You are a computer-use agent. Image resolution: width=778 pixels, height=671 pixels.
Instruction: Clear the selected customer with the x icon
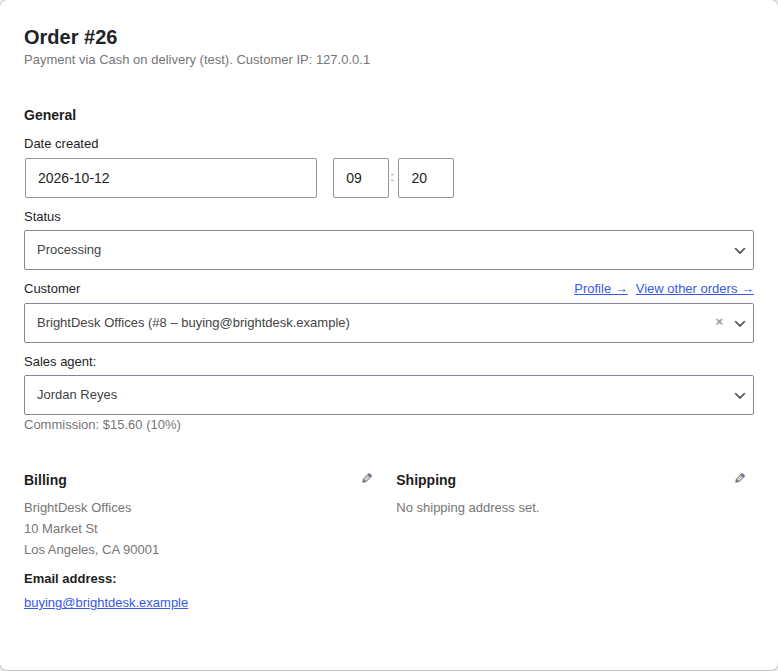[719, 322]
